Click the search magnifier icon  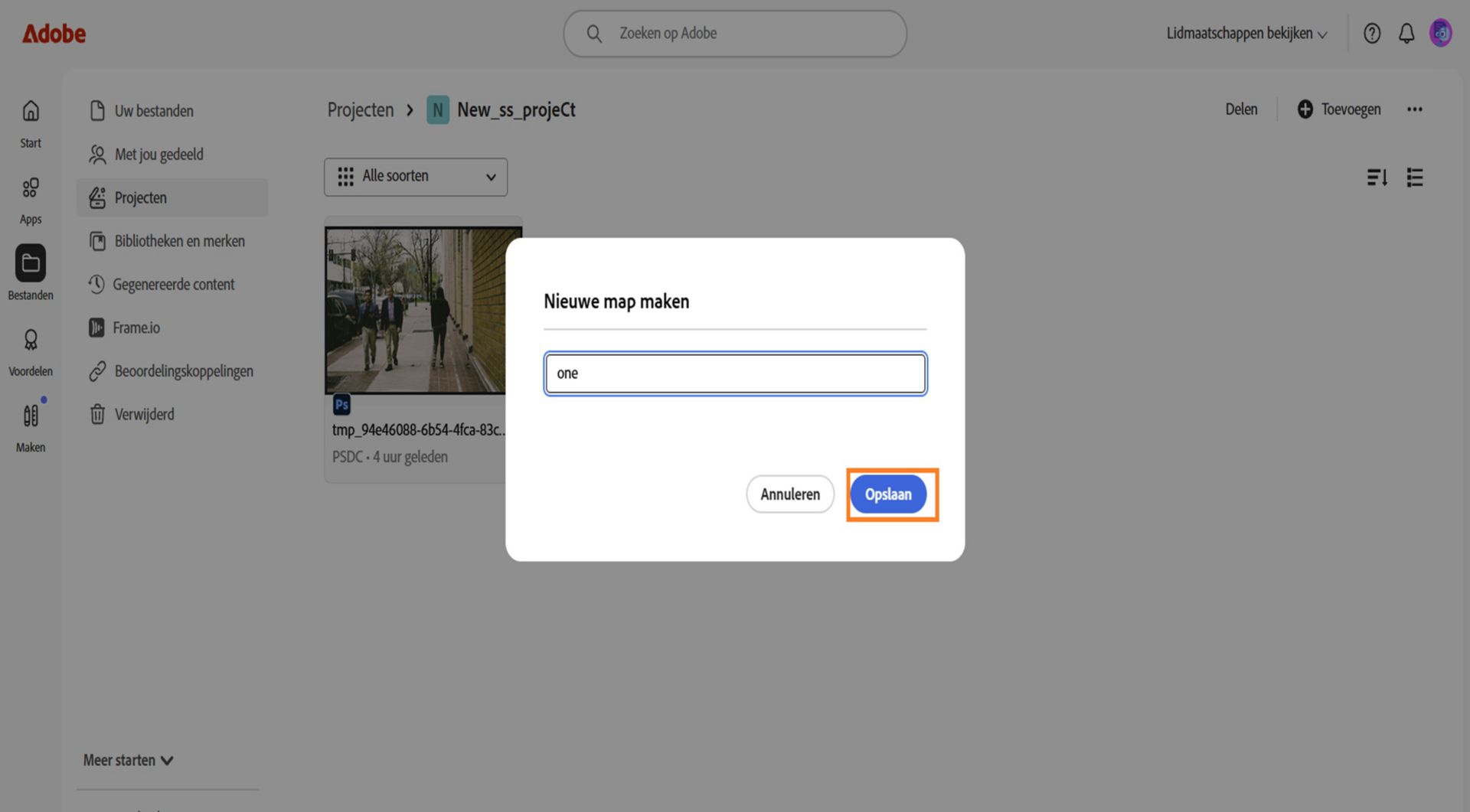[x=594, y=34]
